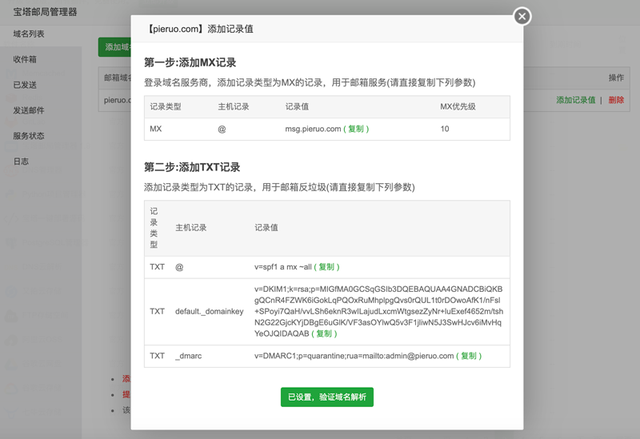Image resolution: width=640 pixels, height=439 pixels.
Task: Click the green add domain button behind dialog
Action: point(115,47)
